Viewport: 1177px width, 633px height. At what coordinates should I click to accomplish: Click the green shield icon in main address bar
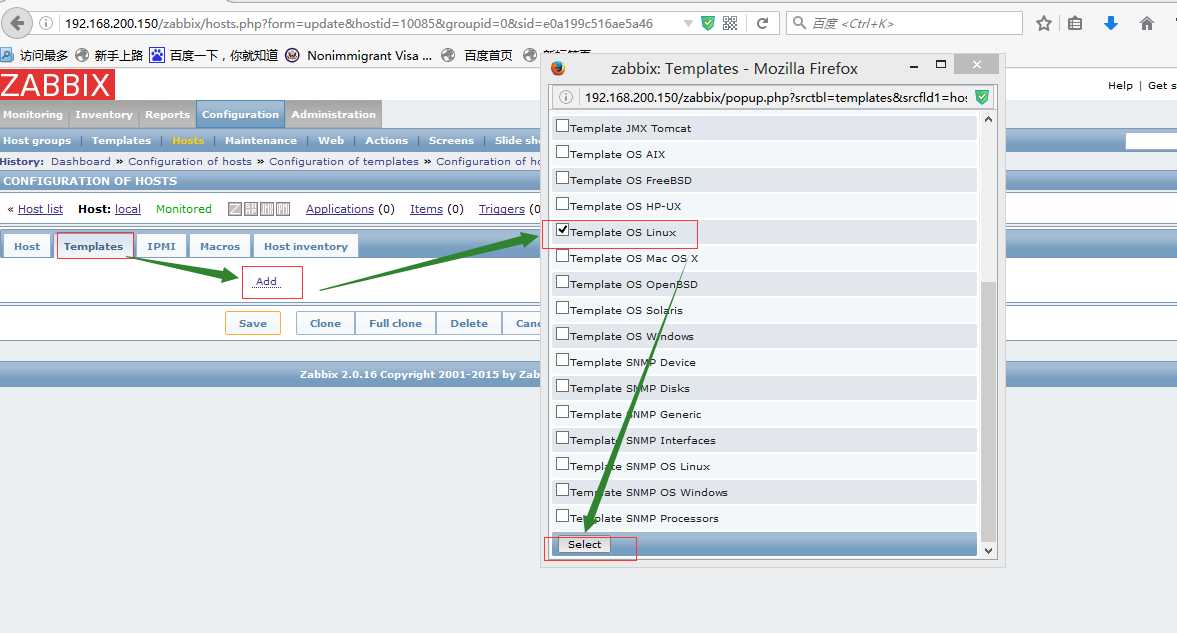click(x=707, y=23)
